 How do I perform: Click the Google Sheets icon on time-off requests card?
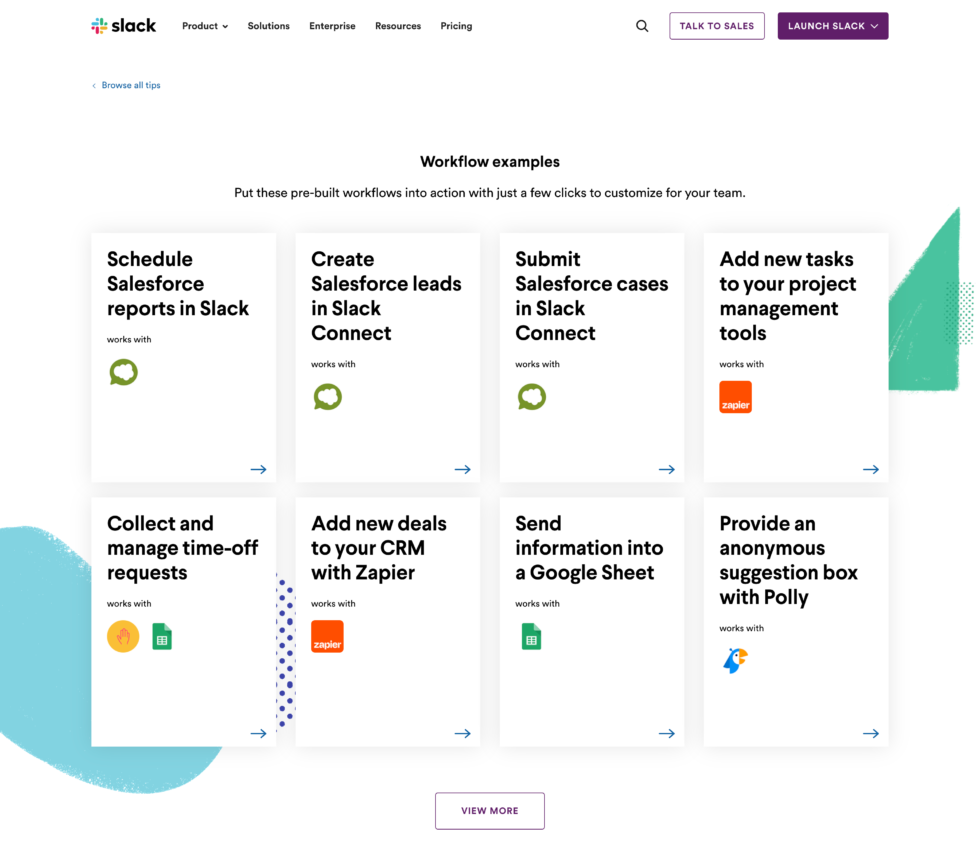click(162, 635)
